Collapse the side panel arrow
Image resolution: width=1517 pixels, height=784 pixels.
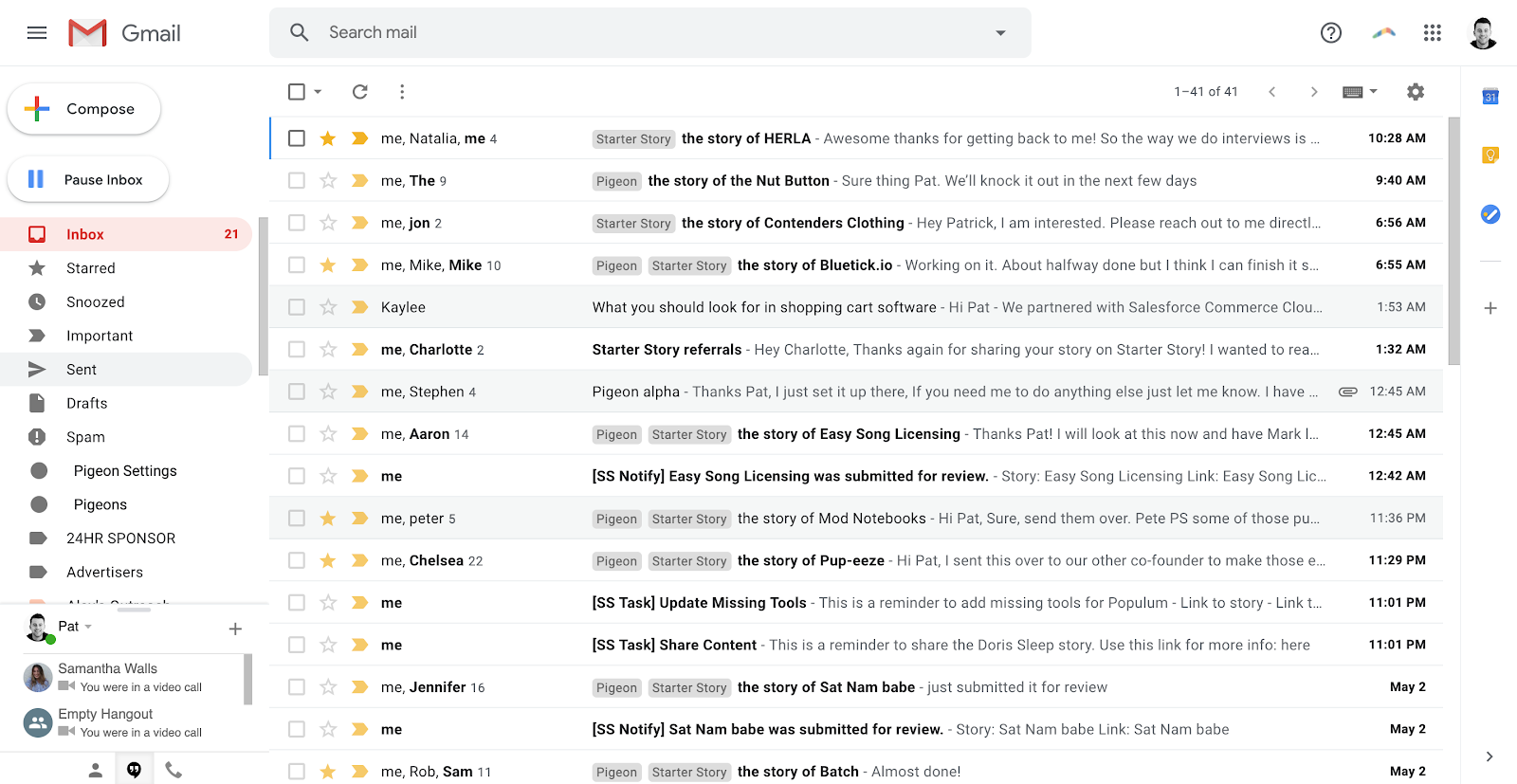pos(1490,757)
